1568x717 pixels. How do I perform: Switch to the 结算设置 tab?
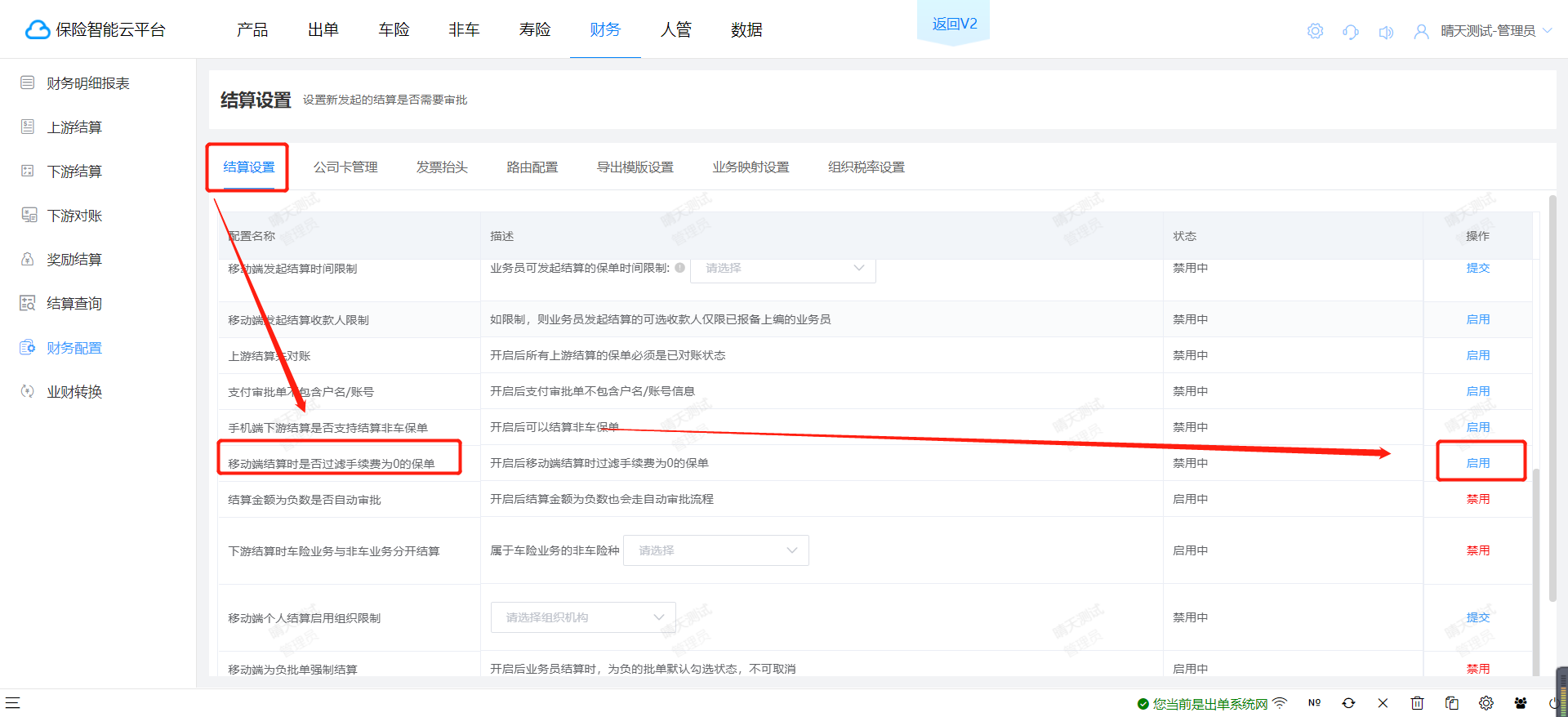click(249, 167)
